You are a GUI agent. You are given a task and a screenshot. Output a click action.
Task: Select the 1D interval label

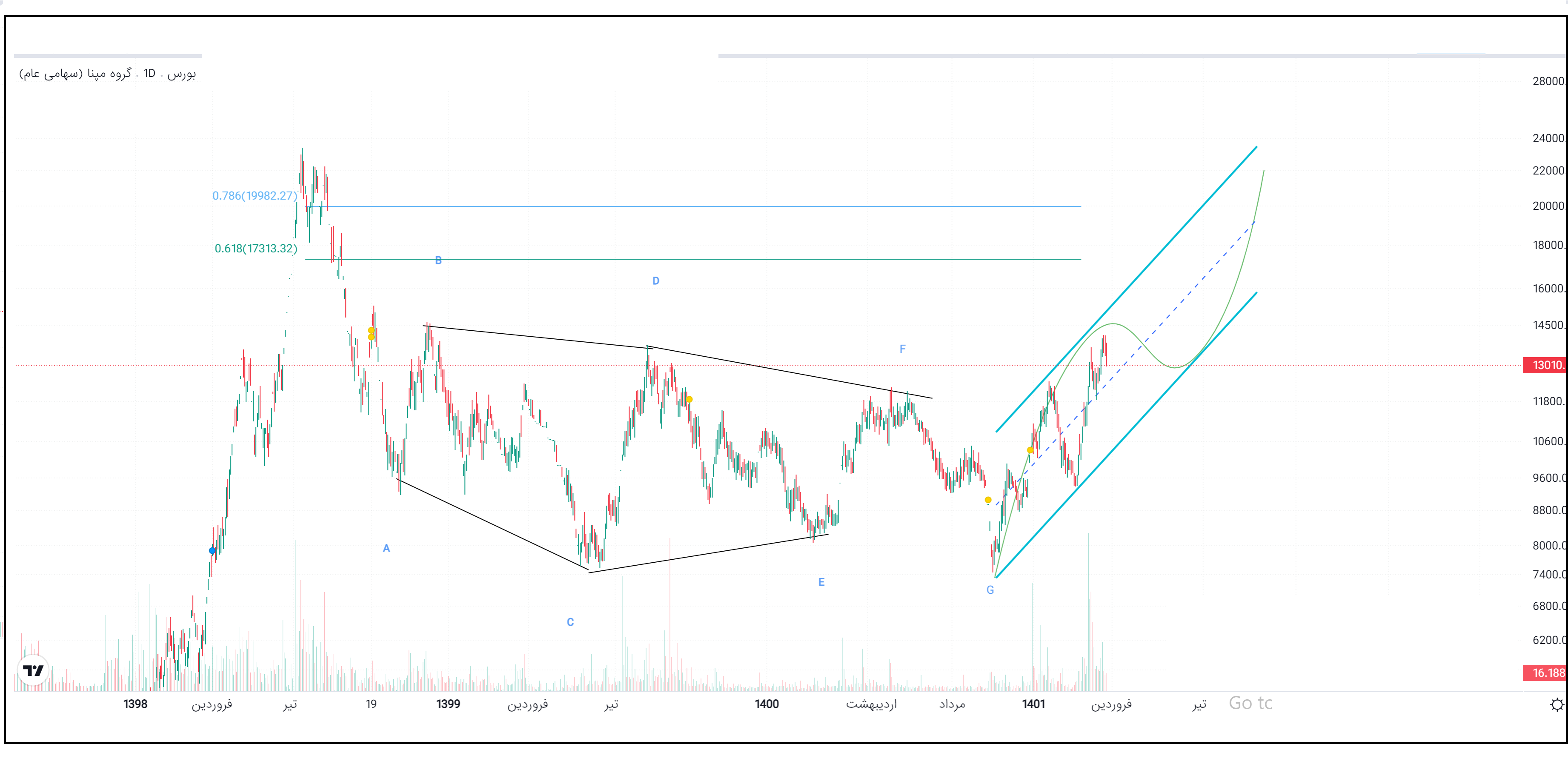[x=149, y=74]
